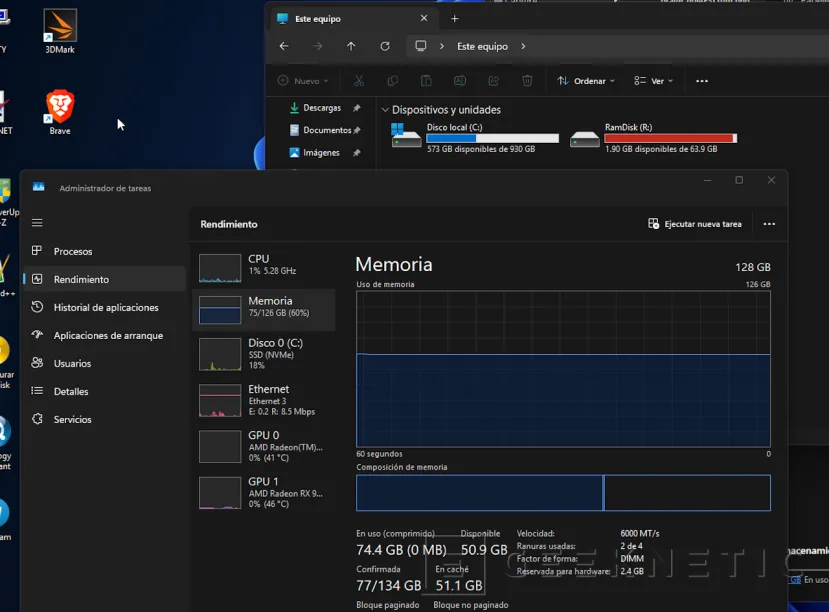Click the back arrow in File Explorer
This screenshot has height=612, width=829.
pyautogui.click(x=284, y=46)
